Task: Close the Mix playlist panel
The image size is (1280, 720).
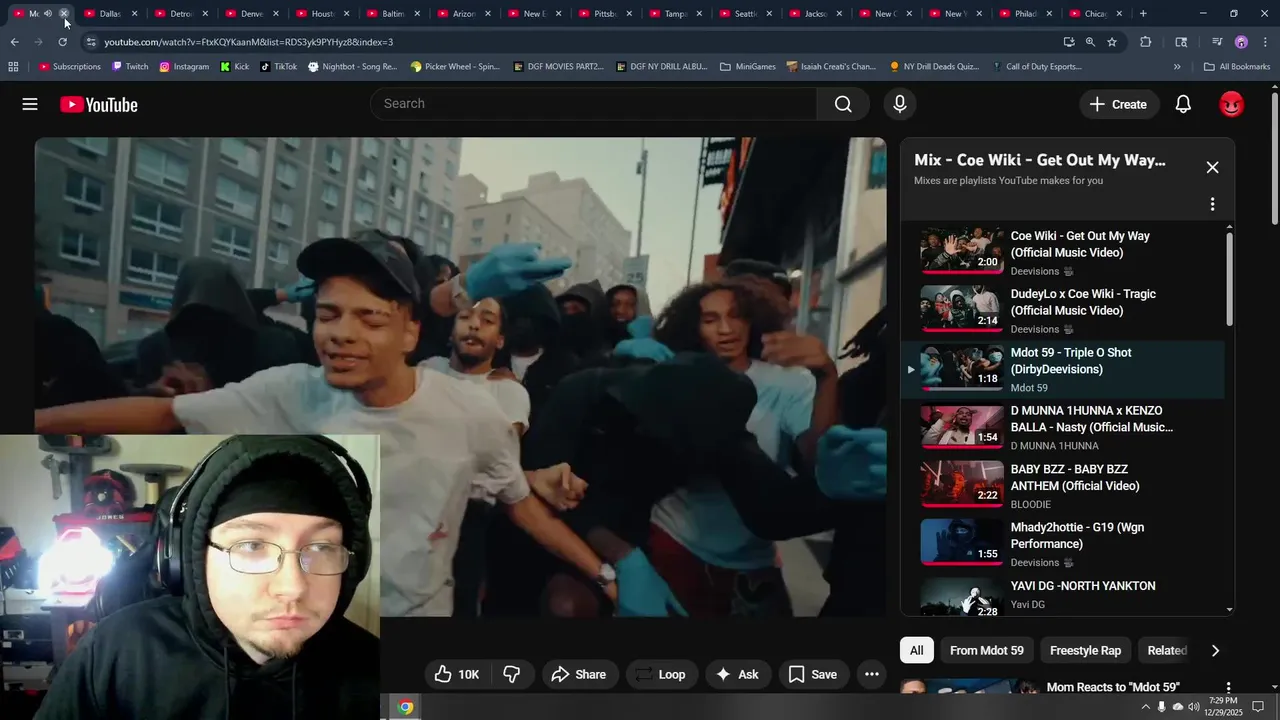Action: (x=1212, y=167)
